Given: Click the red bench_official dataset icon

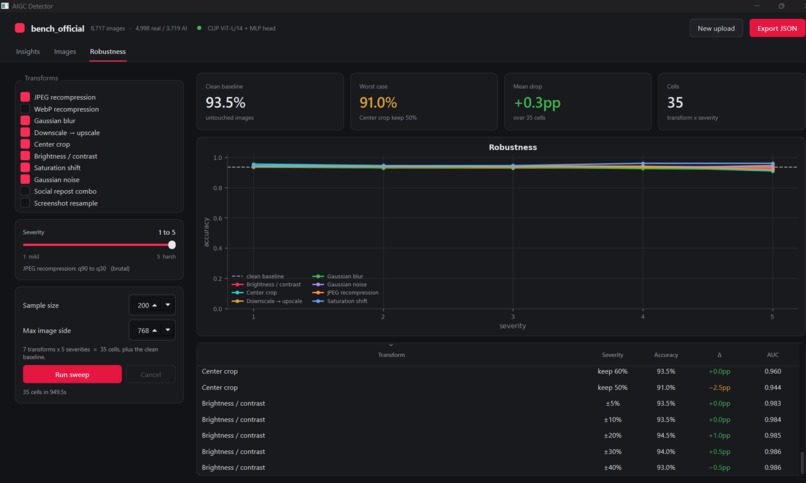Looking at the screenshot, I should tap(20, 28).
